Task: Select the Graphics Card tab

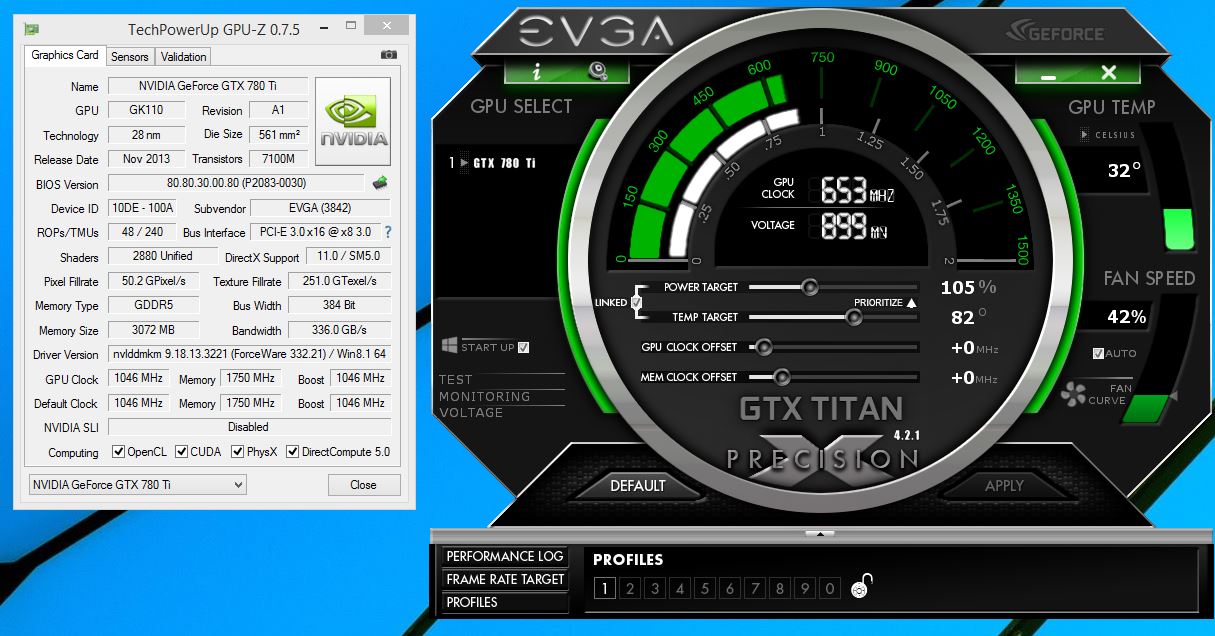Action: coord(65,55)
